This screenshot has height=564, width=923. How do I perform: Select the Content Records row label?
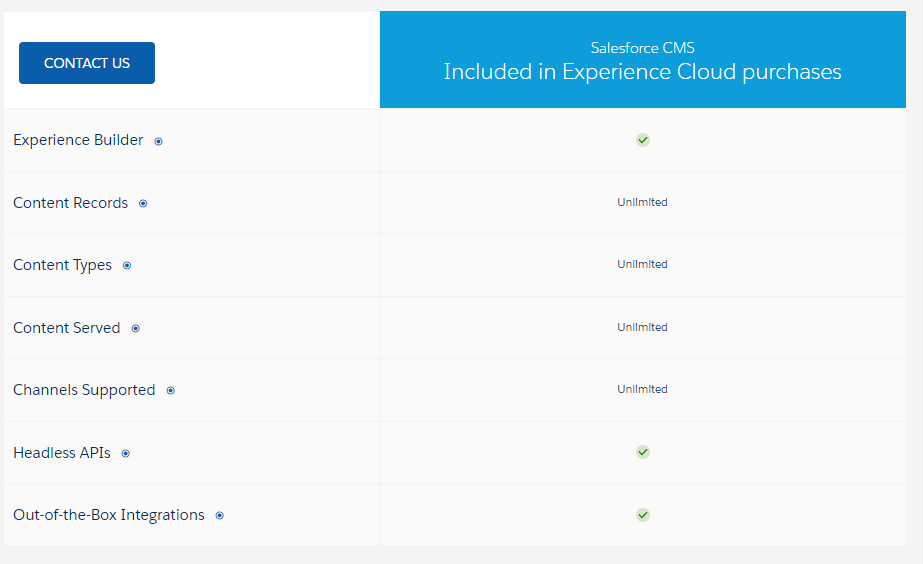71,203
